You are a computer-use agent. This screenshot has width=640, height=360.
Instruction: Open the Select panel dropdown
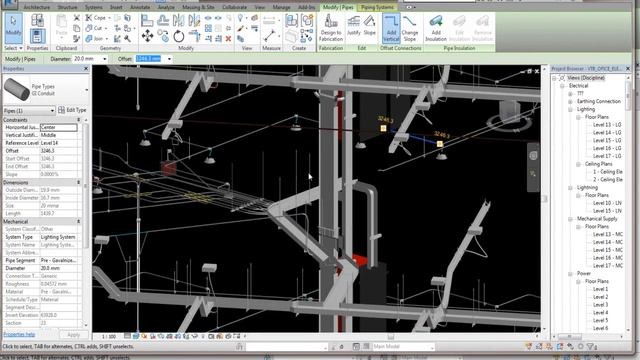click(x=13, y=48)
